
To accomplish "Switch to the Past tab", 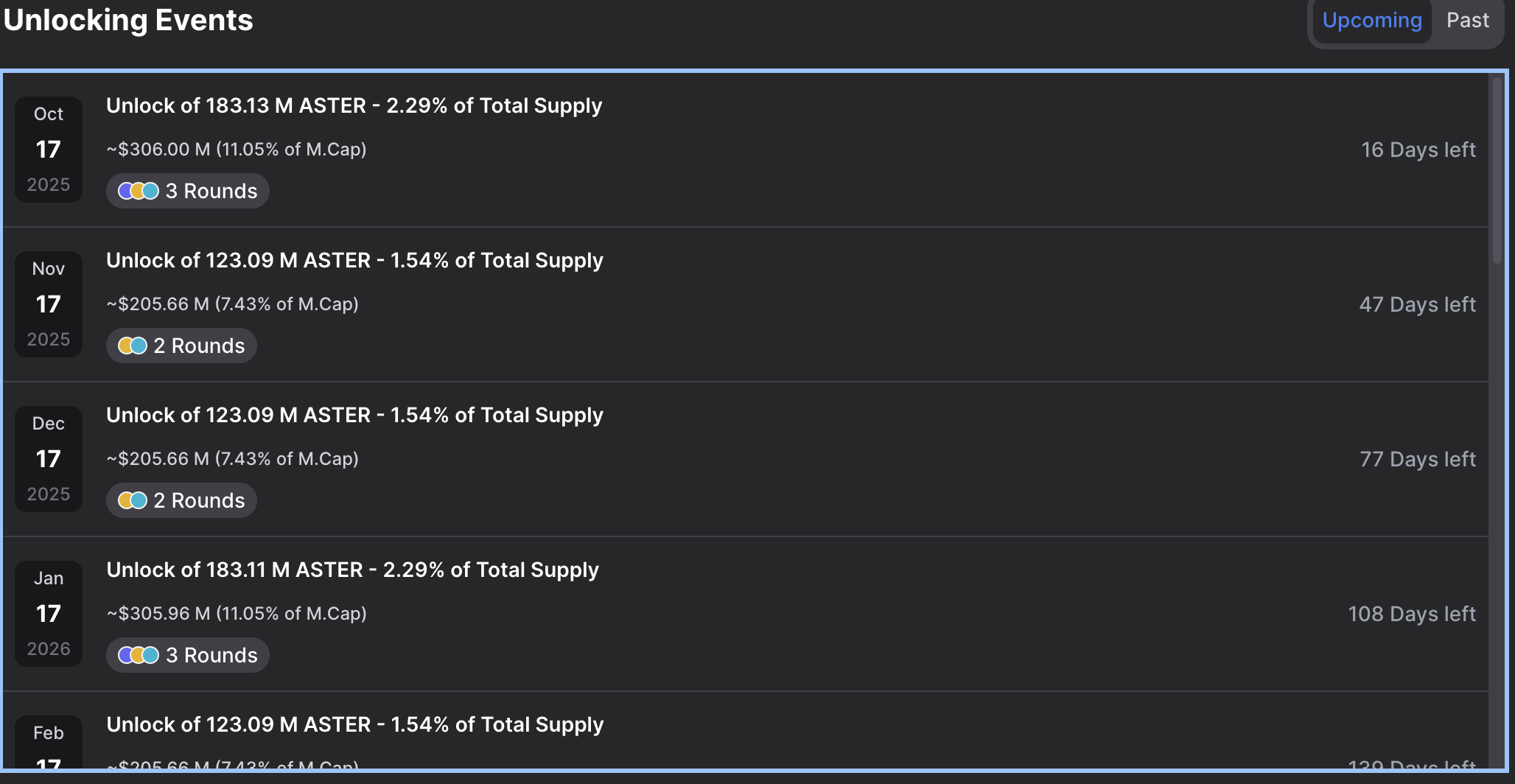I will pyautogui.click(x=1467, y=21).
